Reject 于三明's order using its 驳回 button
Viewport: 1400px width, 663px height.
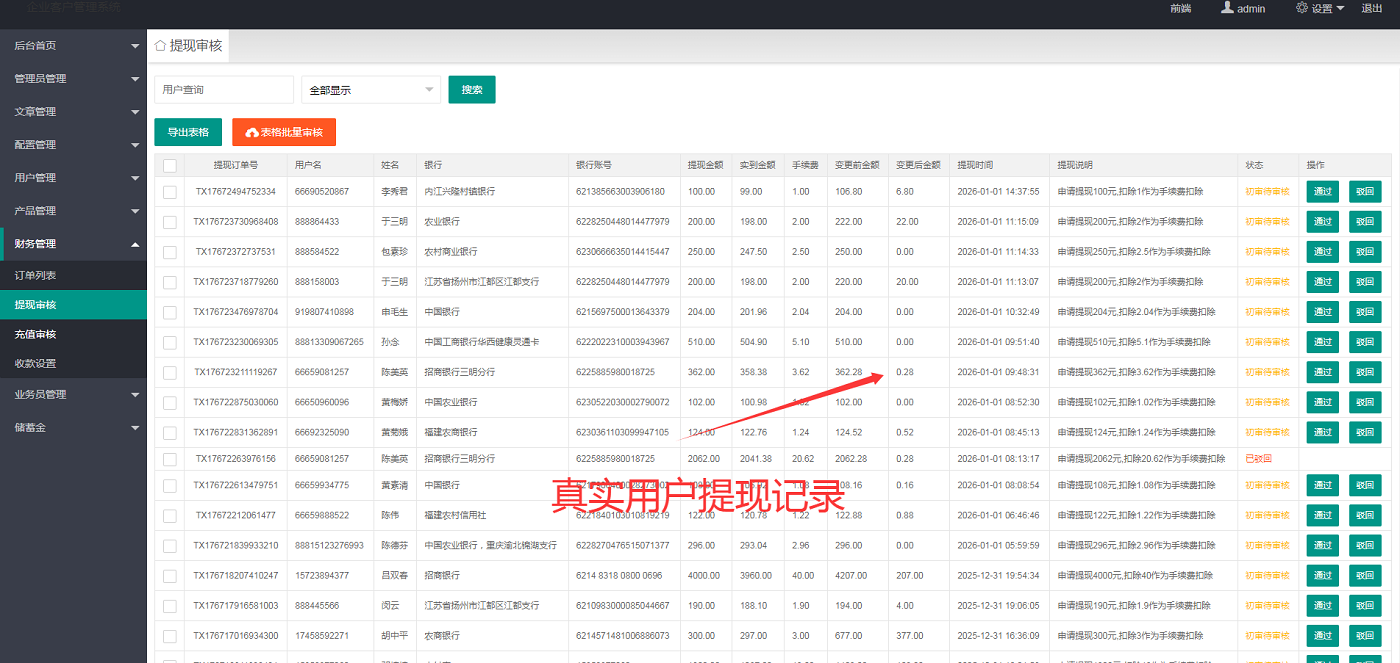(1365, 221)
